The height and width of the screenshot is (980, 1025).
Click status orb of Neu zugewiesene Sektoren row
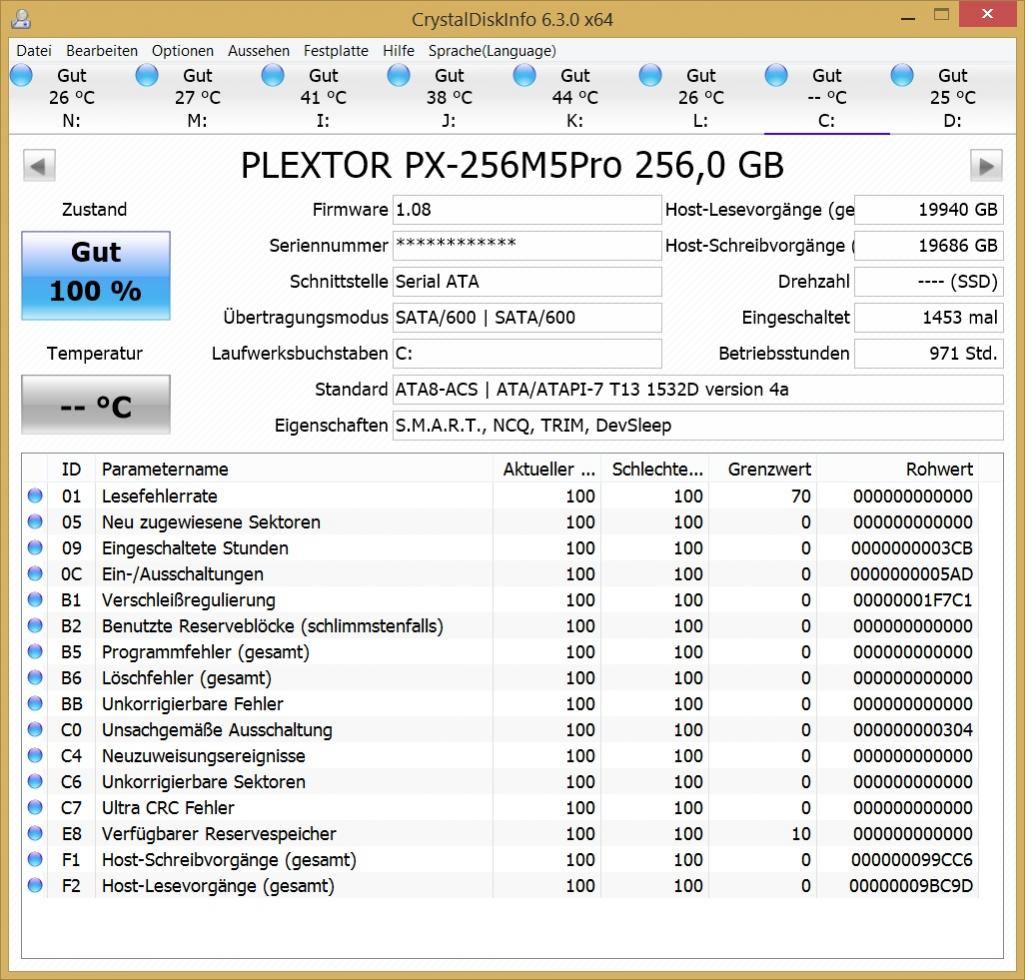[35, 522]
